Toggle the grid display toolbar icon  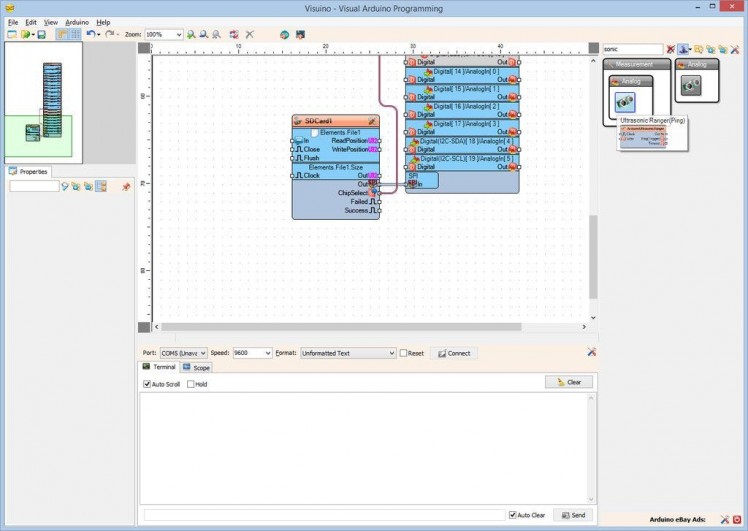click(75, 34)
